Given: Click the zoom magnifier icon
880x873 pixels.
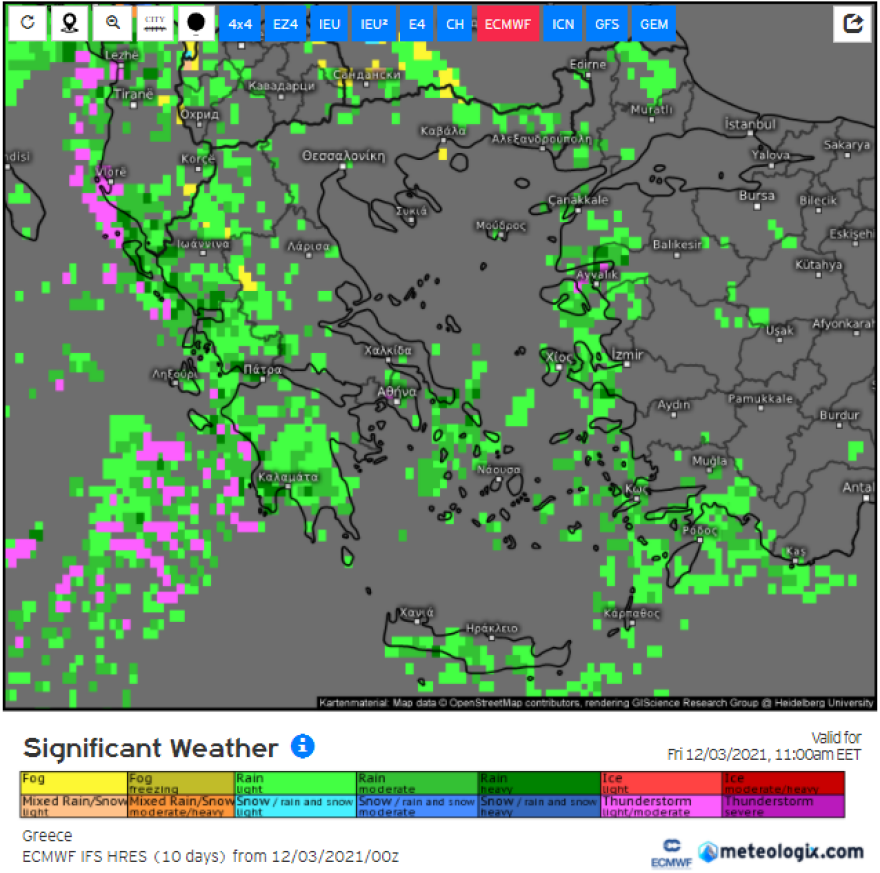Looking at the screenshot, I should tap(112, 23).
